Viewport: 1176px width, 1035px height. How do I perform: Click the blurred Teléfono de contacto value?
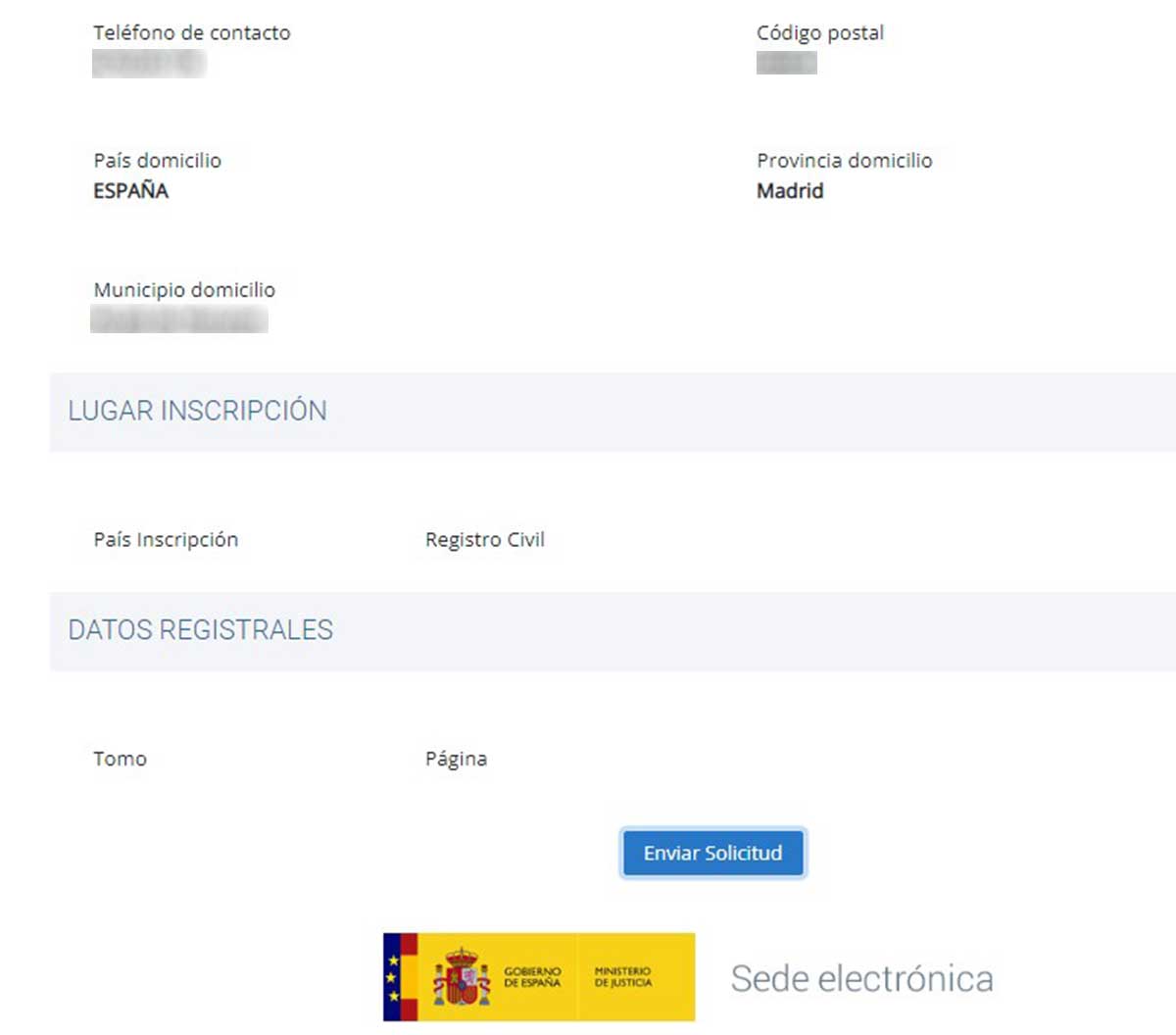[149, 64]
